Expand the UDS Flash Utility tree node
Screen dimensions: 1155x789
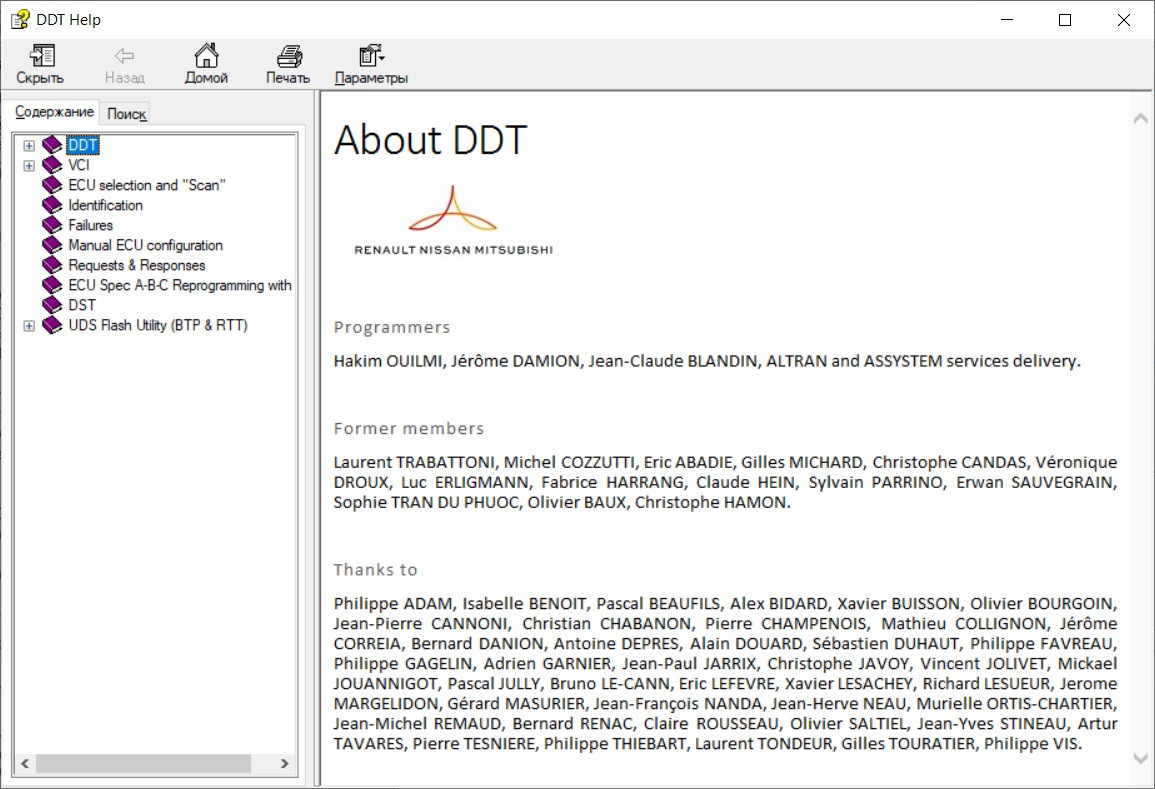click(x=29, y=326)
